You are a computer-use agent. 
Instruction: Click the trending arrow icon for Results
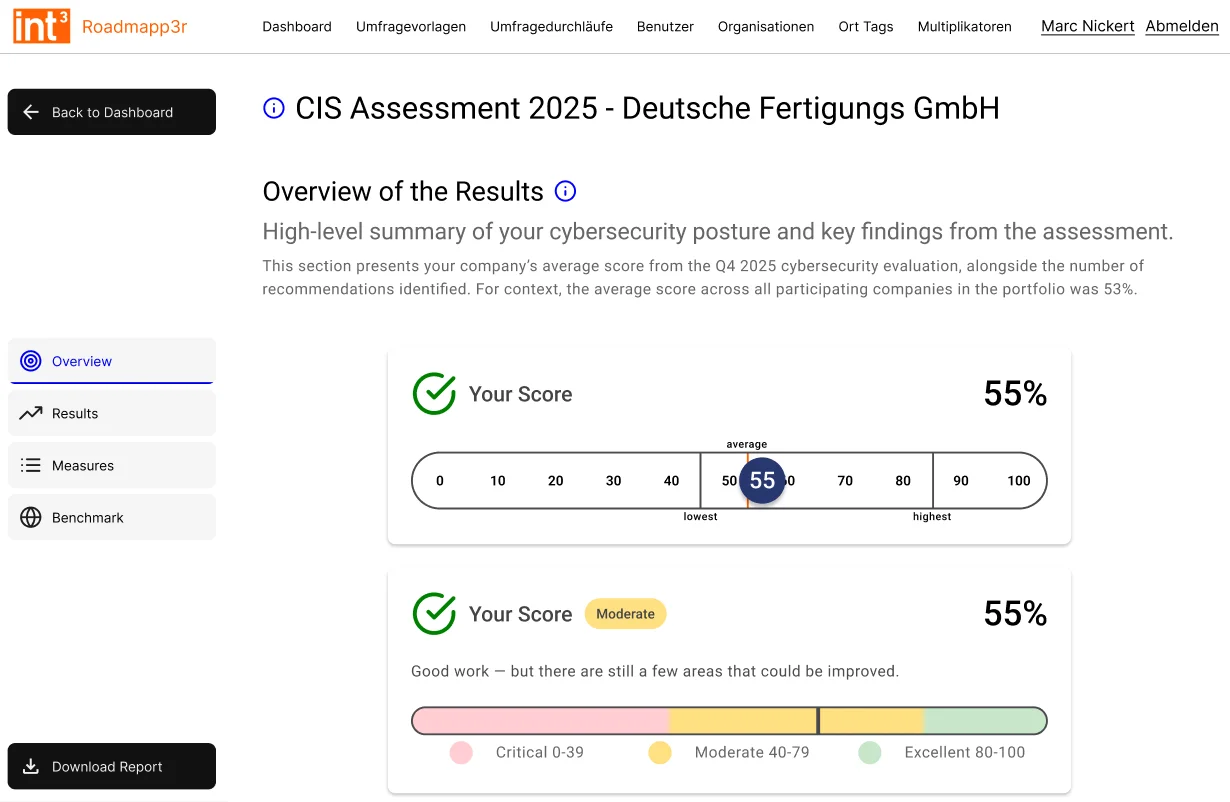click(x=31, y=413)
